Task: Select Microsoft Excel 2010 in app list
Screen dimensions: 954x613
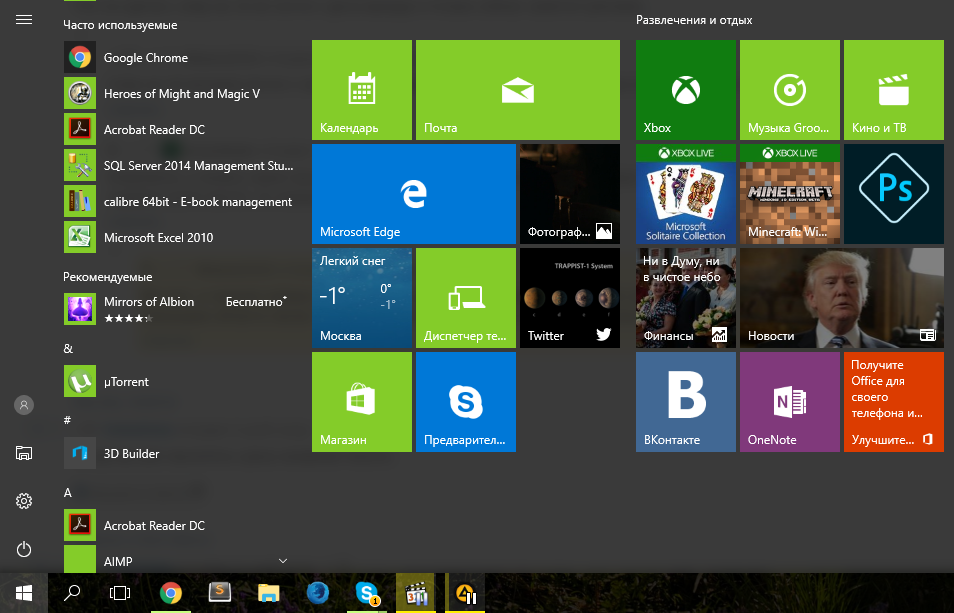Action: pyautogui.click(x=158, y=238)
